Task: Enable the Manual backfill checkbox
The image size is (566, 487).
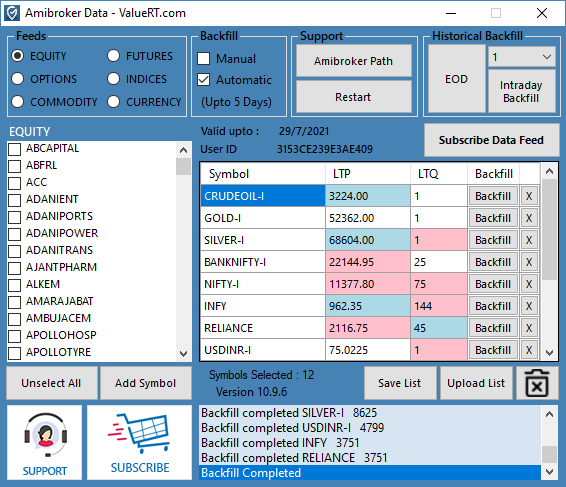Action: (204, 58)
